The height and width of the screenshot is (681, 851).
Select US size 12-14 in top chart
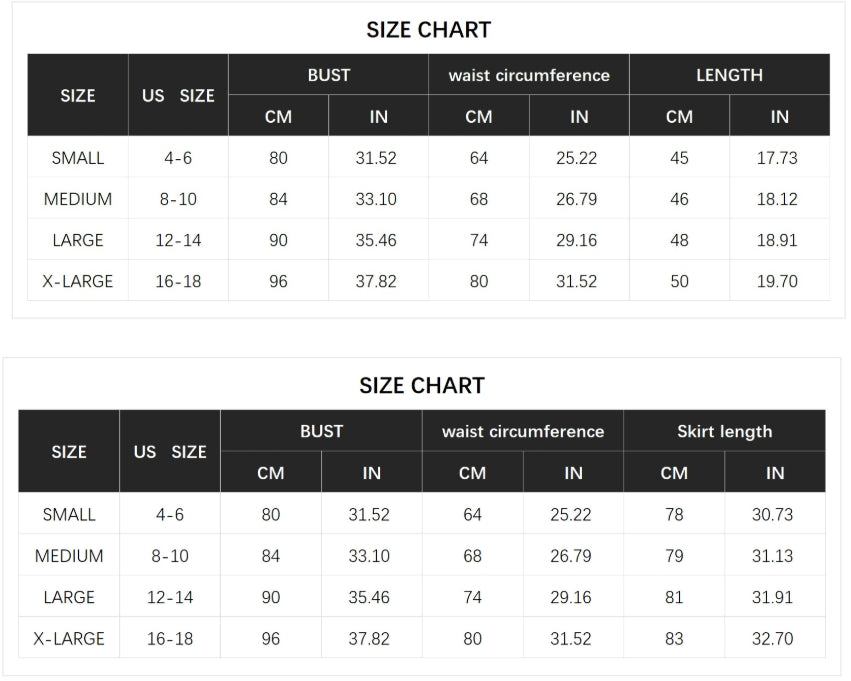(x=178, y=240)
